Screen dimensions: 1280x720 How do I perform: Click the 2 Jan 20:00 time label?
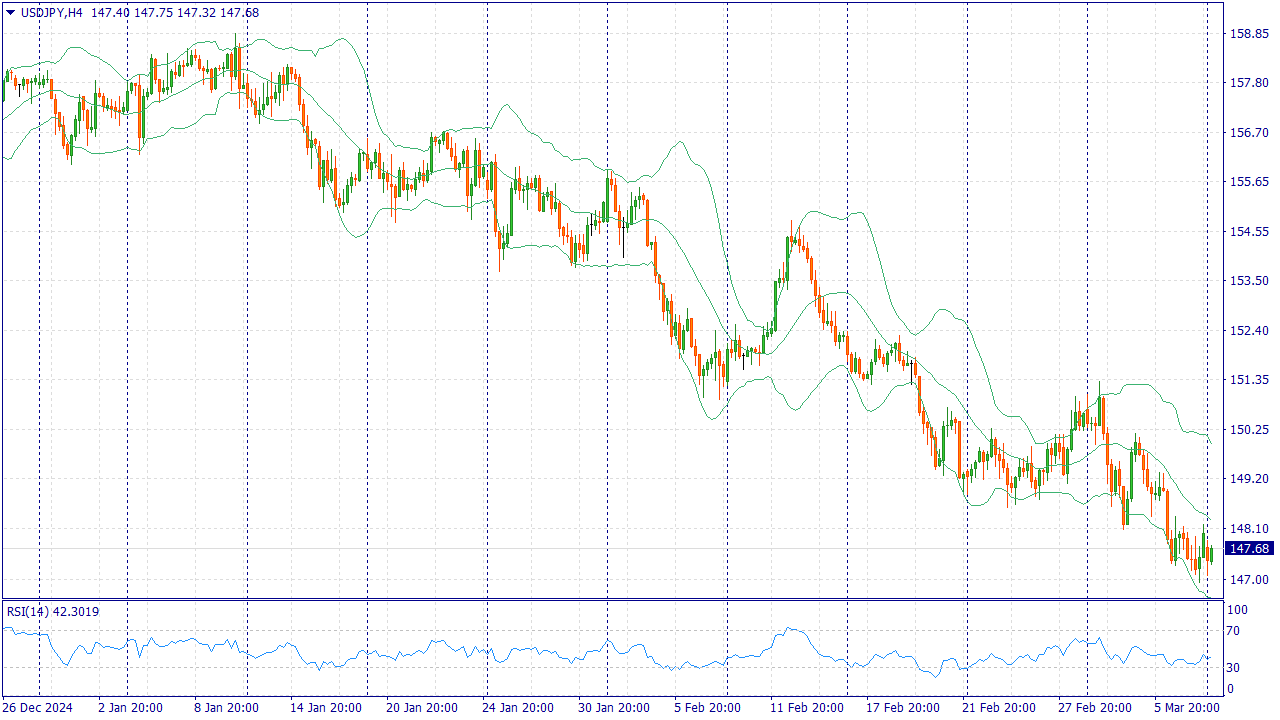point(130,708)
